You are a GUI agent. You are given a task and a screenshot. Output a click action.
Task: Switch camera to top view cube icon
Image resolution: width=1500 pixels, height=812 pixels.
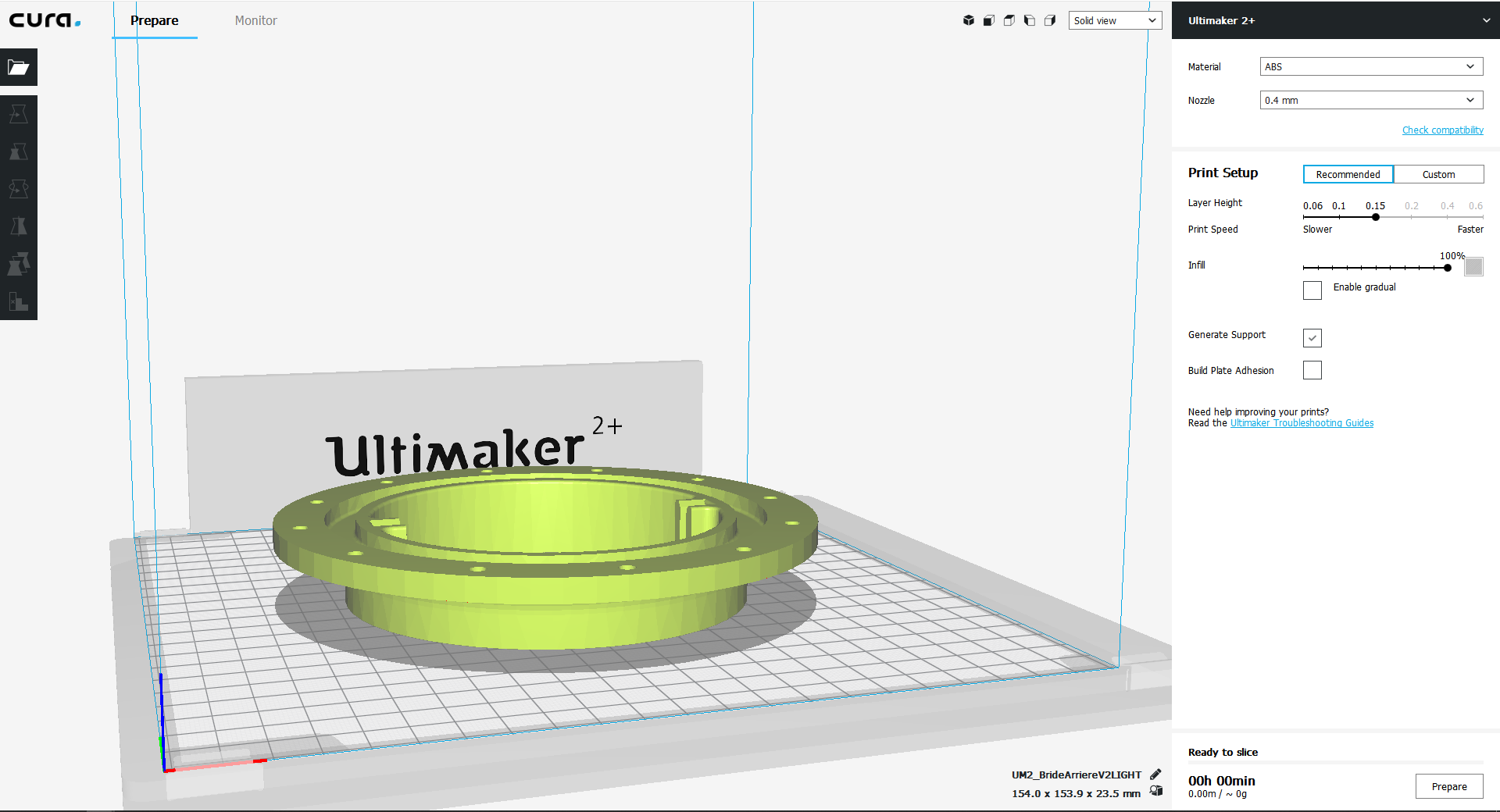click(x=1009, y=20)
